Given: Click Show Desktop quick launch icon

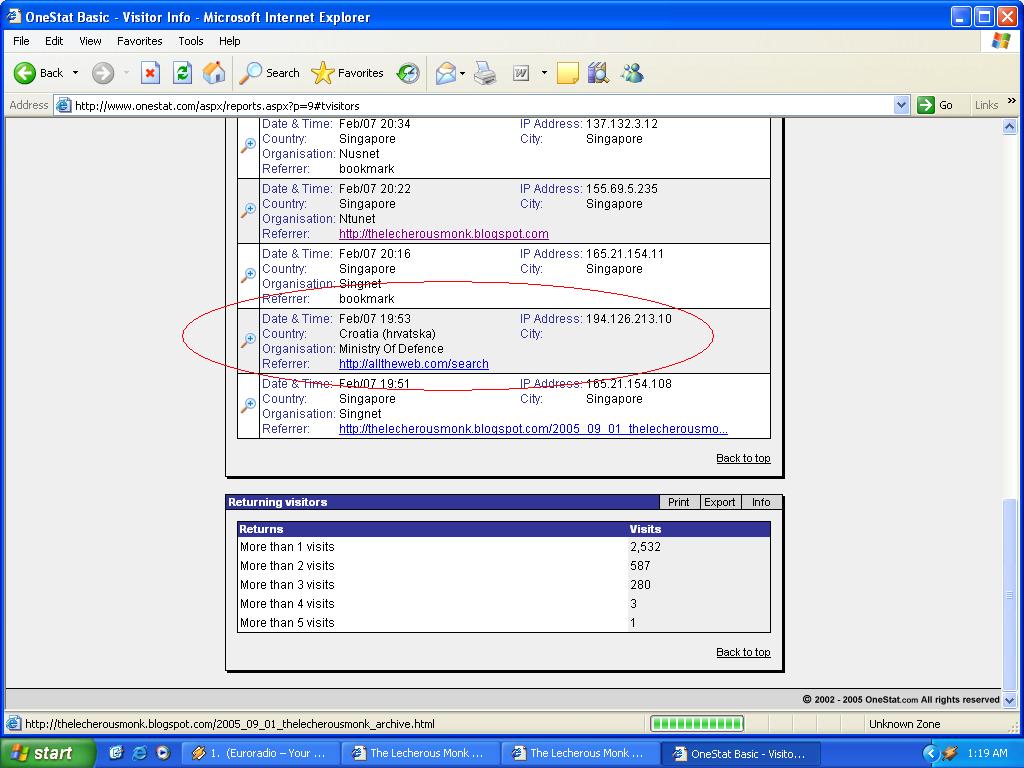Looking at the screenshot, I should 116,753.
